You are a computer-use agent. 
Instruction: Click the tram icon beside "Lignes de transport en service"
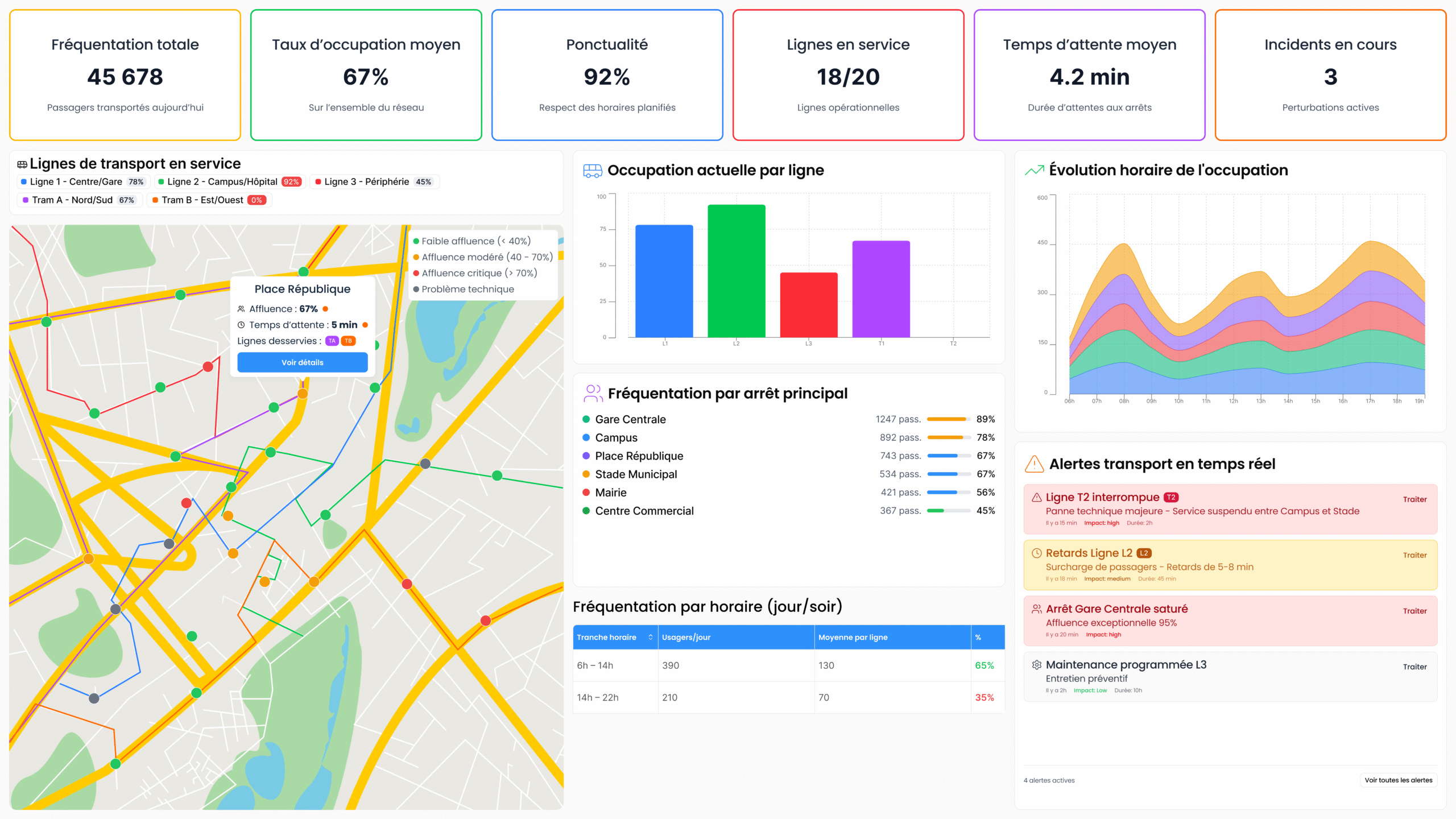point(22,163)
